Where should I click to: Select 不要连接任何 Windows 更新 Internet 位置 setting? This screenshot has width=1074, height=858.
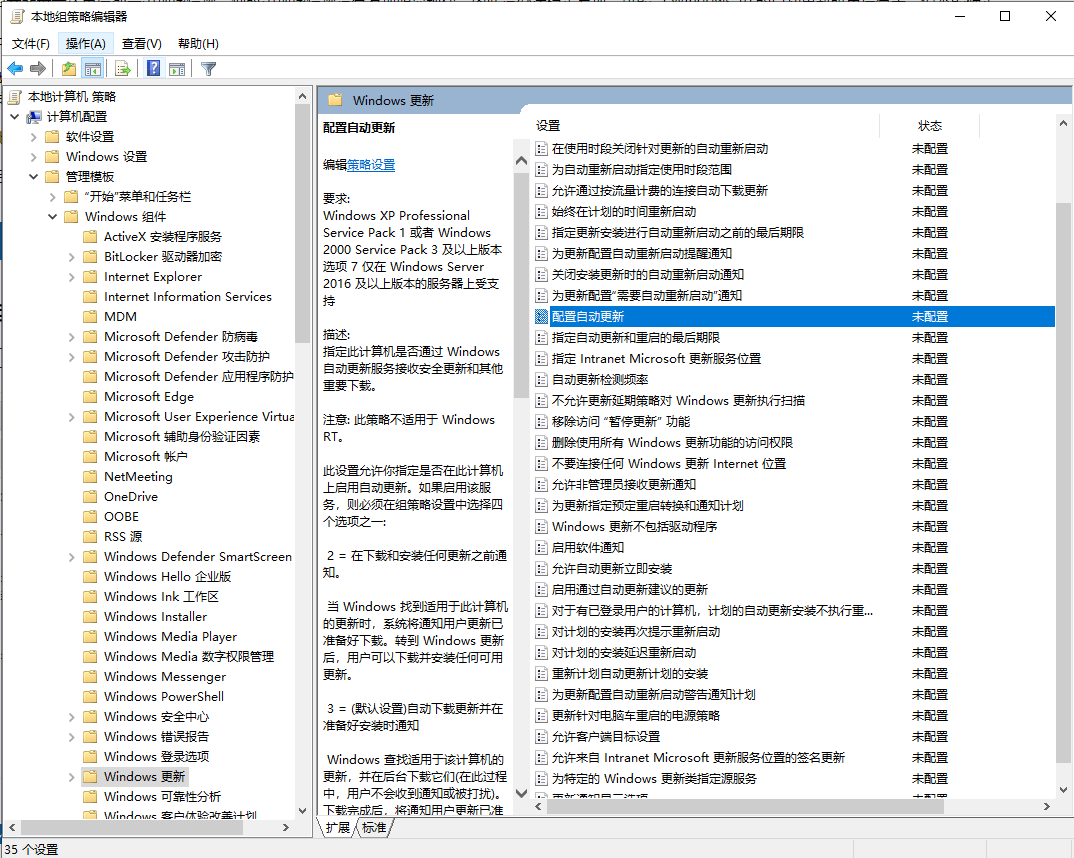[669, 464]
